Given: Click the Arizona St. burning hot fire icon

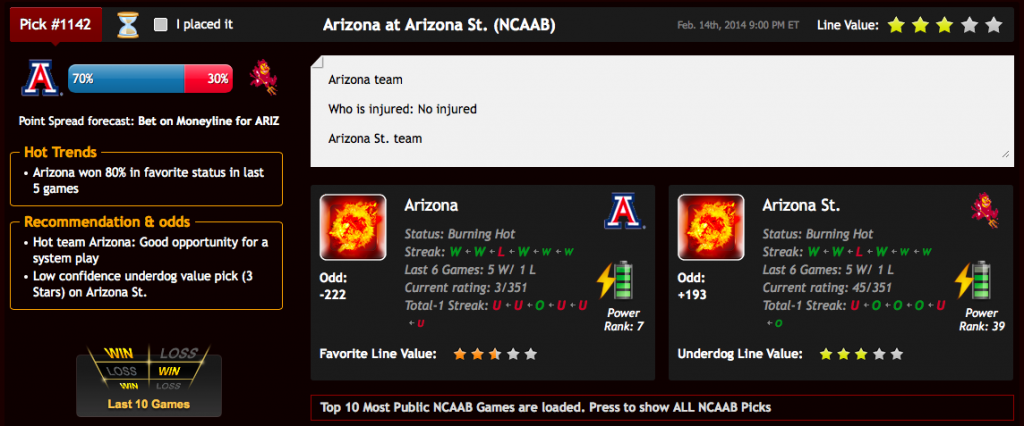Looking at the screenshot, I should point(711,227).
